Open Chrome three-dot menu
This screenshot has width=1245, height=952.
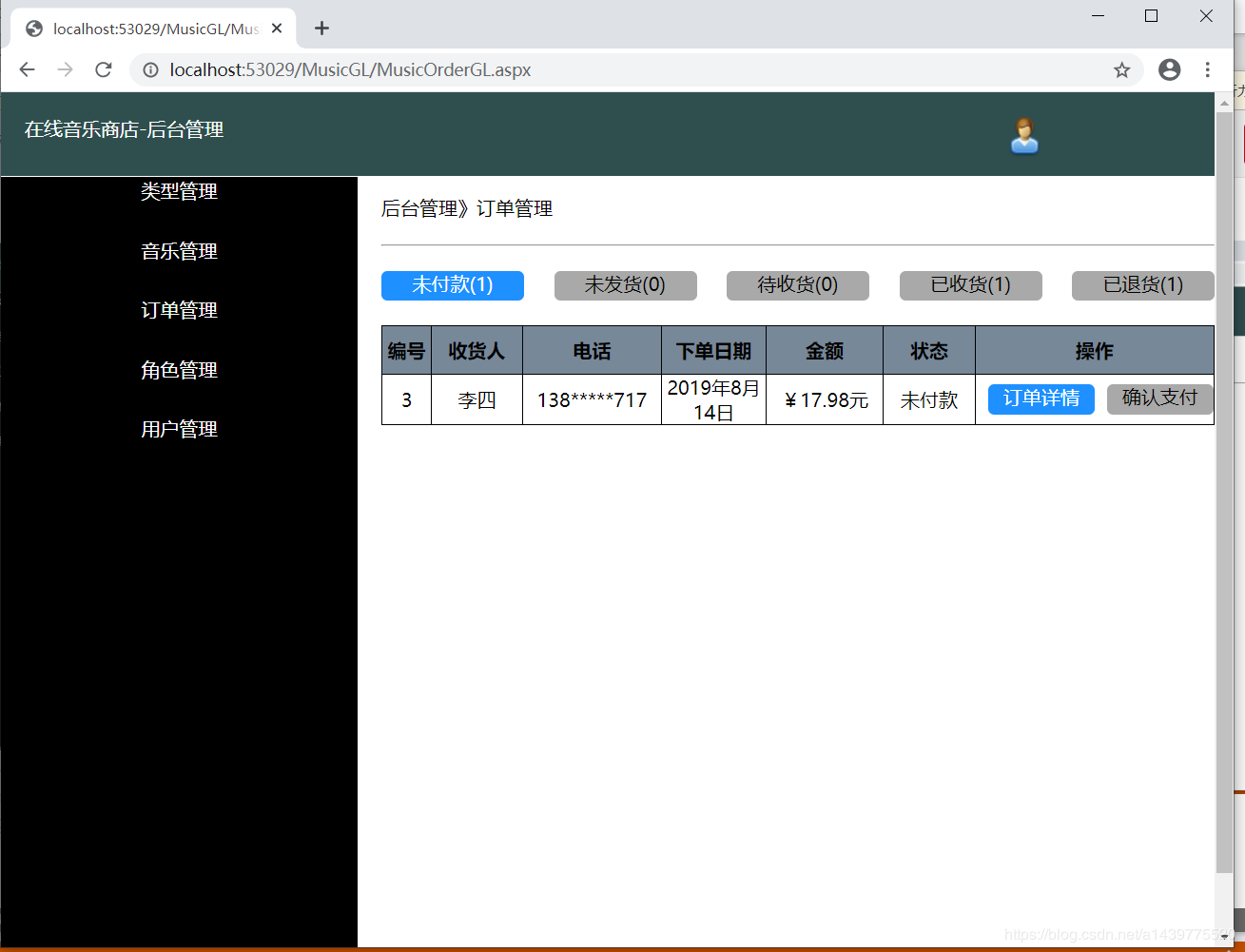pos(1207,69)
